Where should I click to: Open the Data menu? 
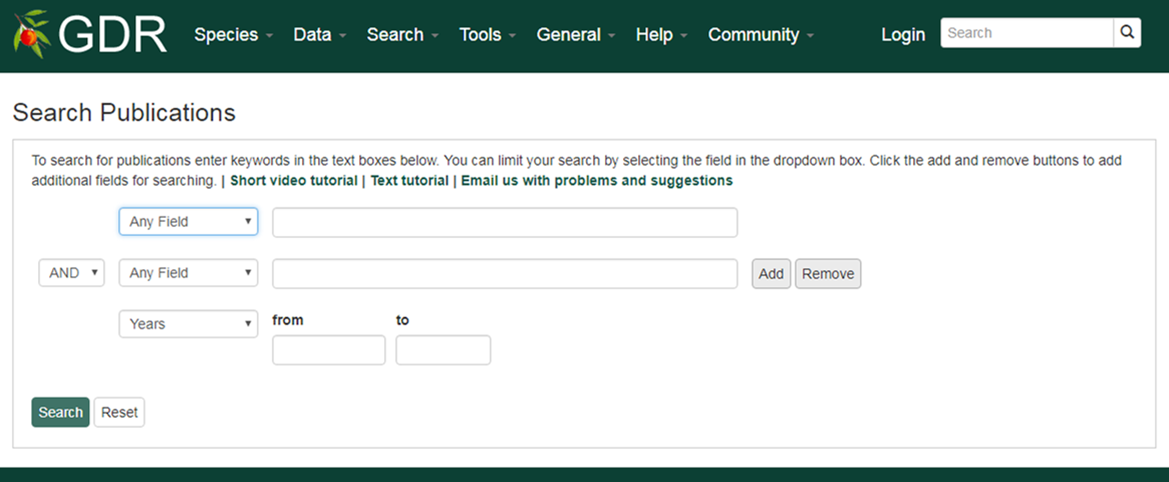point(320,34)
